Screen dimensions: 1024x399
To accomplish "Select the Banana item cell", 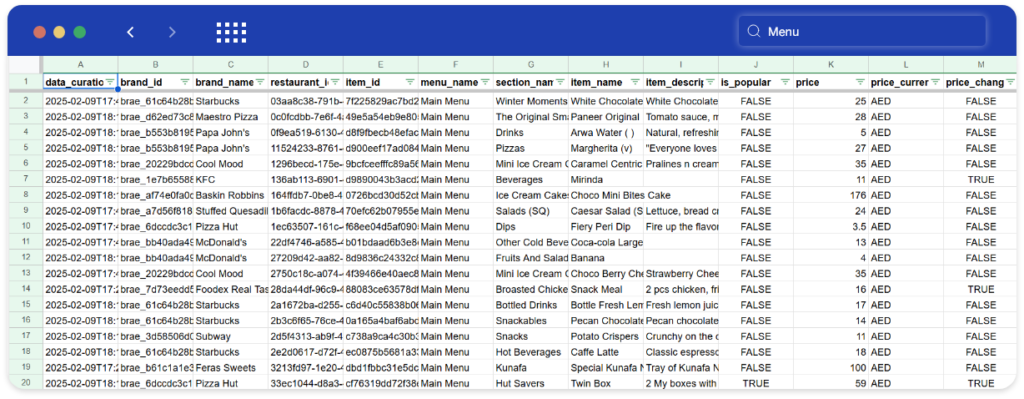I will coord(606,258).
